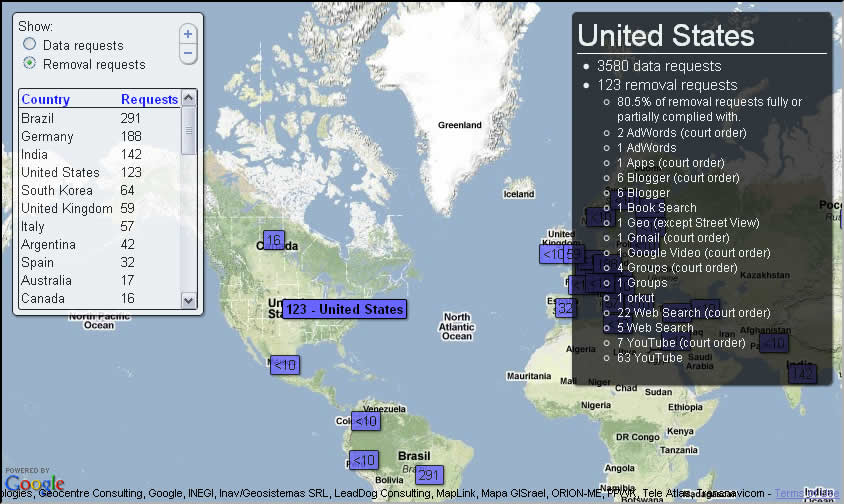Click the <10 marker near Venezuela
The width and height of the screenshot is (844, 504).
366,421
